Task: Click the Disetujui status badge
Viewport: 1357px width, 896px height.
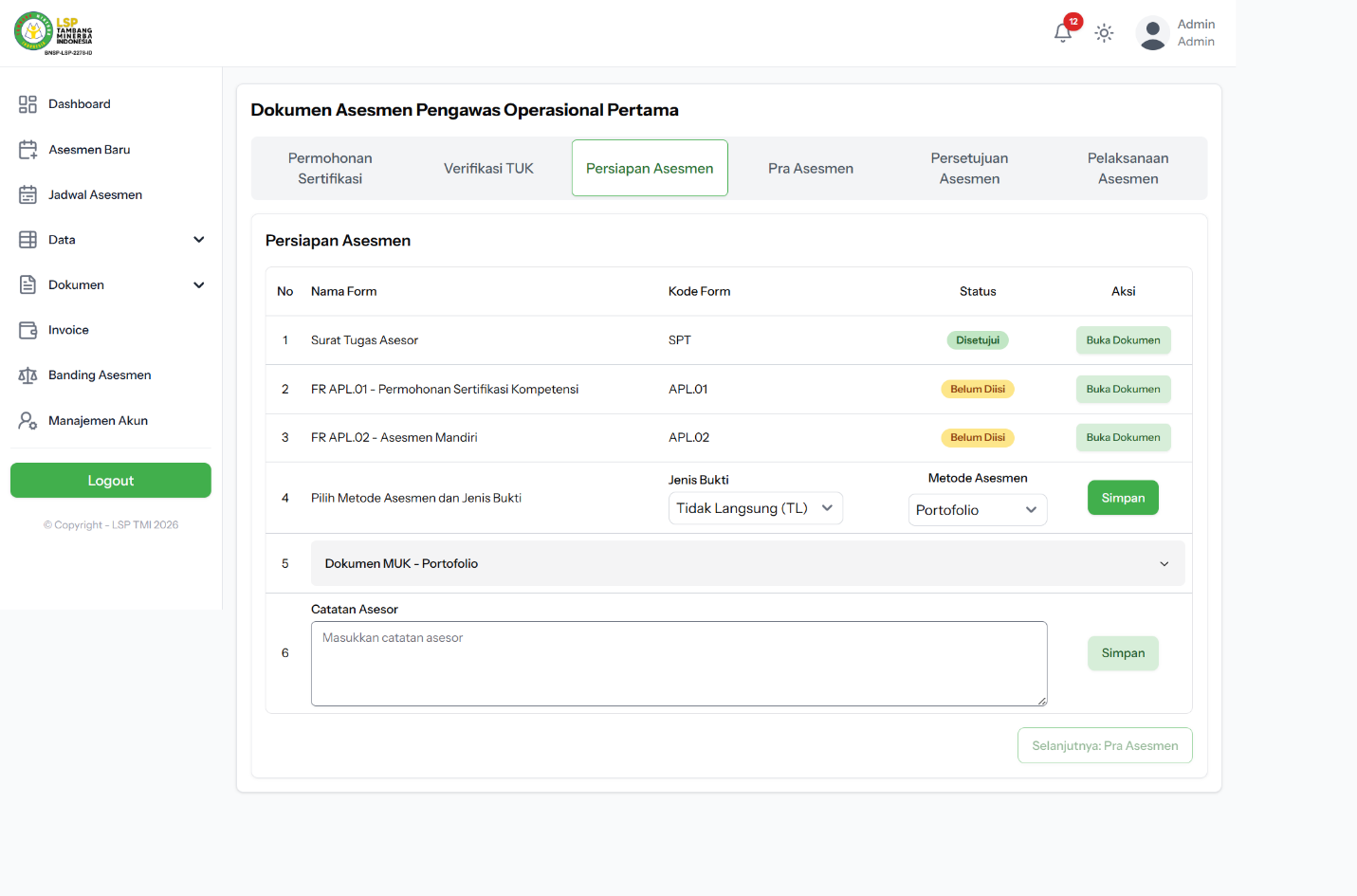Action: (978, 340)
